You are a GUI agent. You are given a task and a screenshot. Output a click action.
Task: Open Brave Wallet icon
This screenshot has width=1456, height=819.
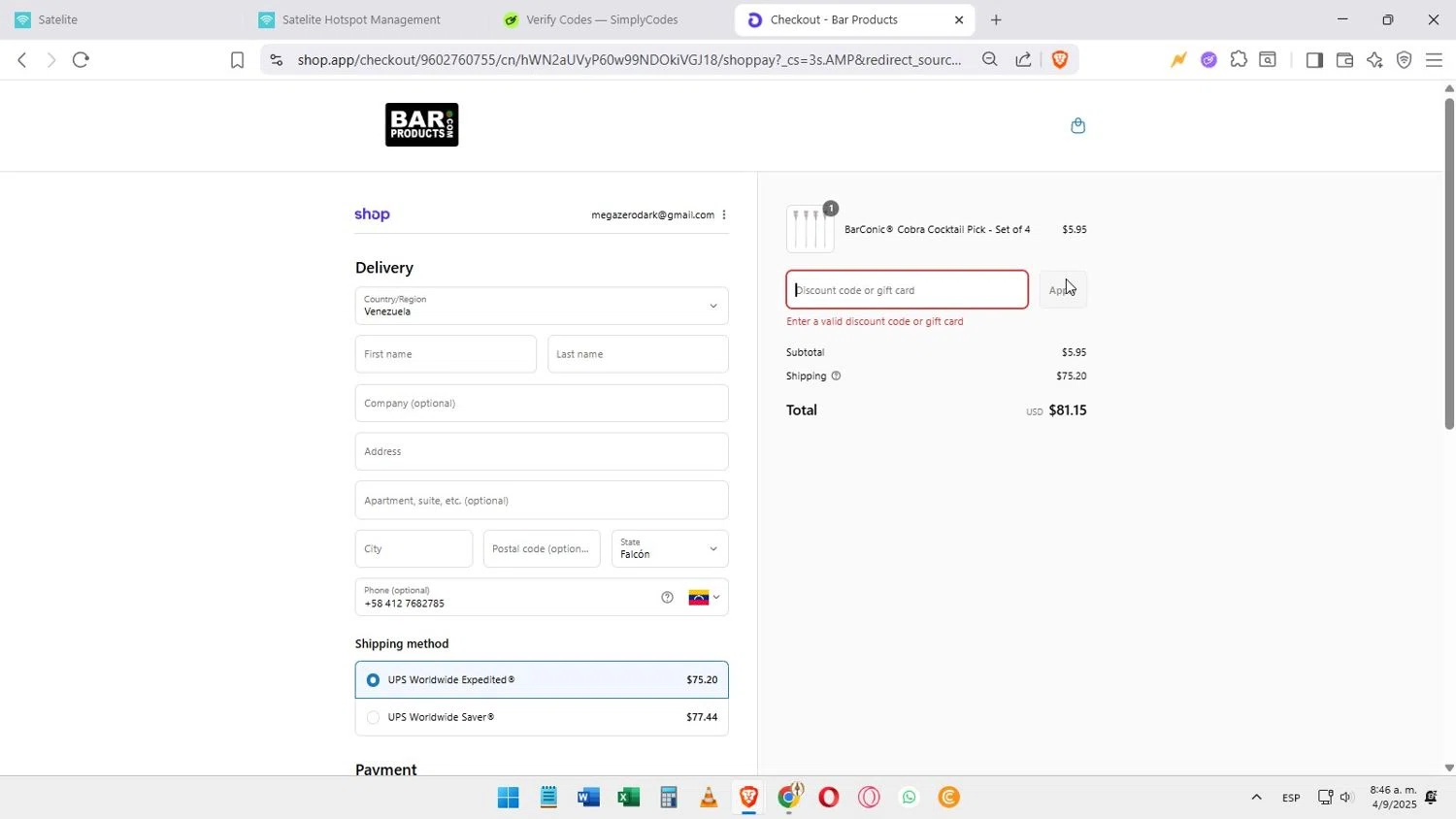pyautogui.click(x=1344, y=60)
